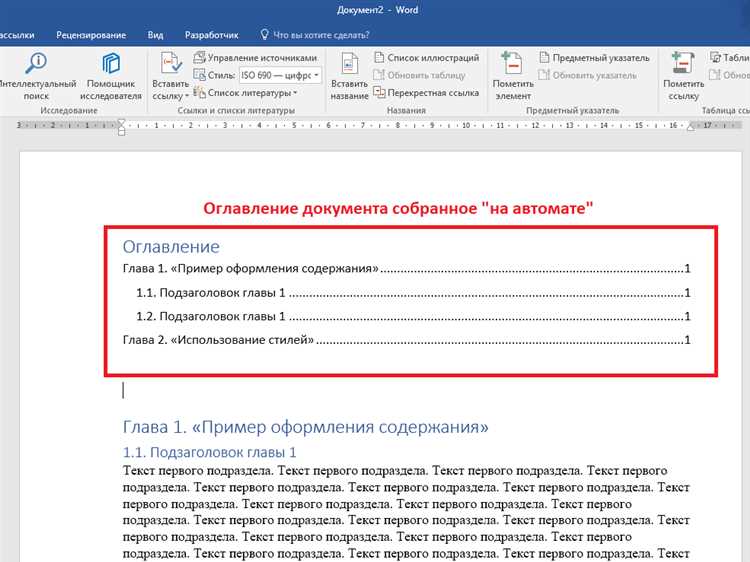Open Управление источниками

[x=256, y=58]
